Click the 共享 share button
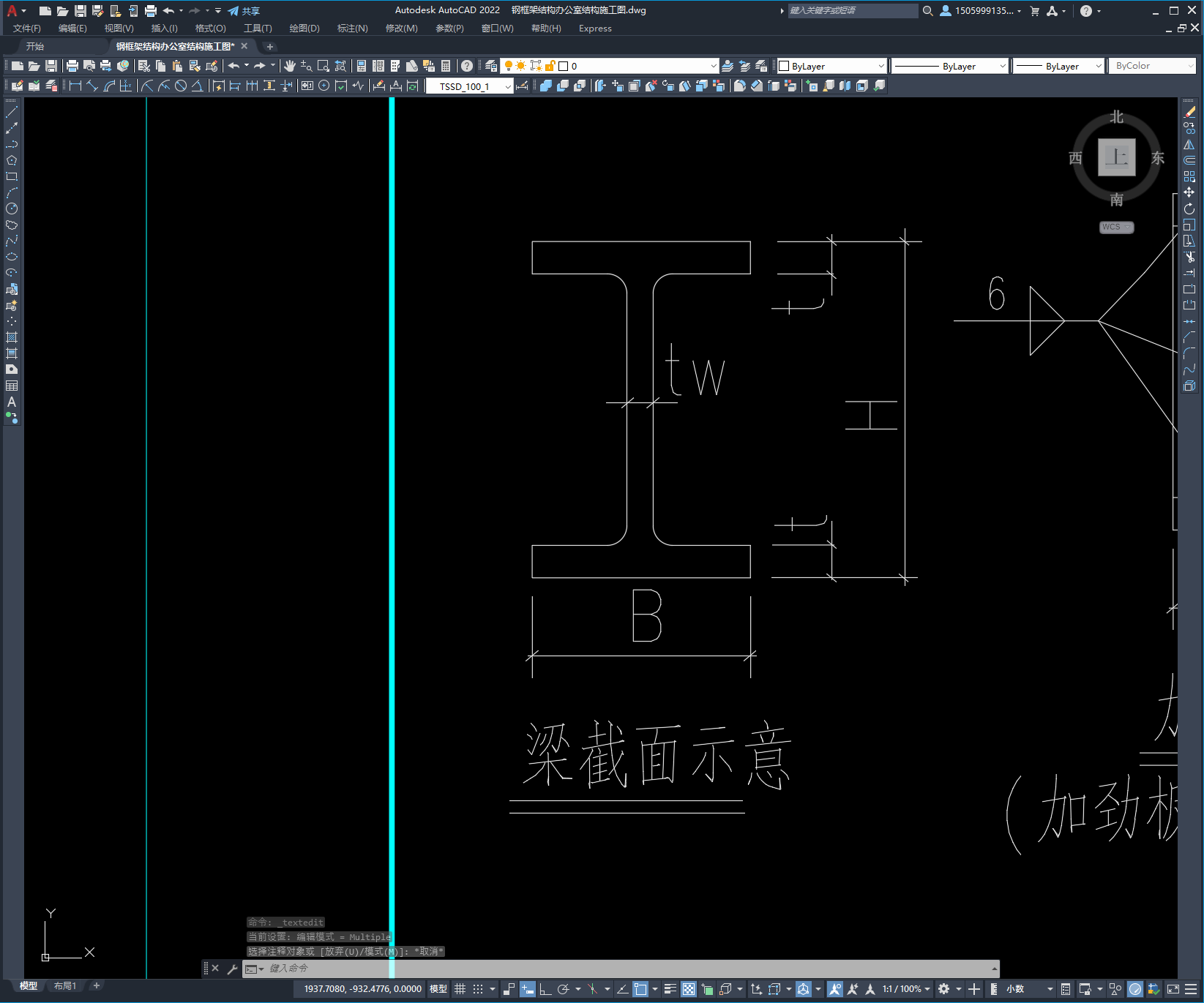The height and width of the screenshot is (1003, 1204). pyautogui.click(x=244, y=11)
